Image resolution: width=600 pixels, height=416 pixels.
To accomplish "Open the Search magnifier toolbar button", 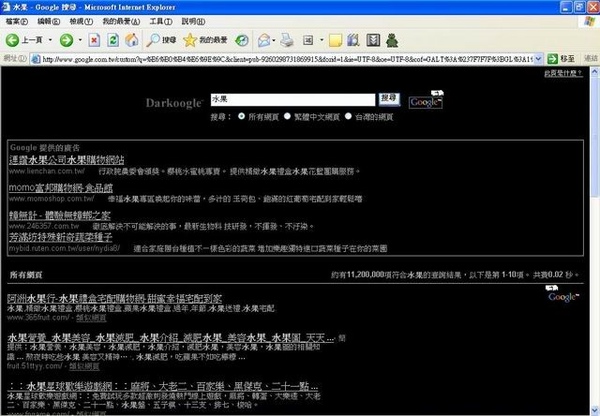I will pos(161,40).
